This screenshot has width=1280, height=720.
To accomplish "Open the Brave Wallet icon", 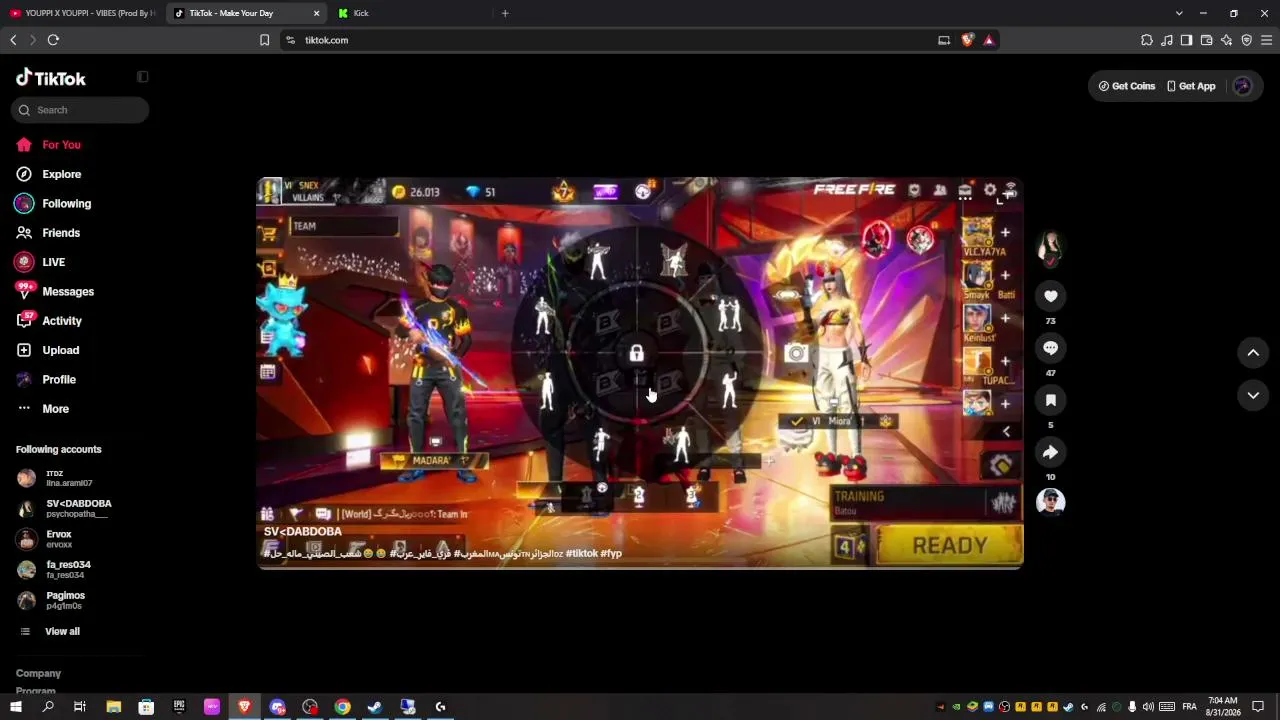I will click(1206, 40).
